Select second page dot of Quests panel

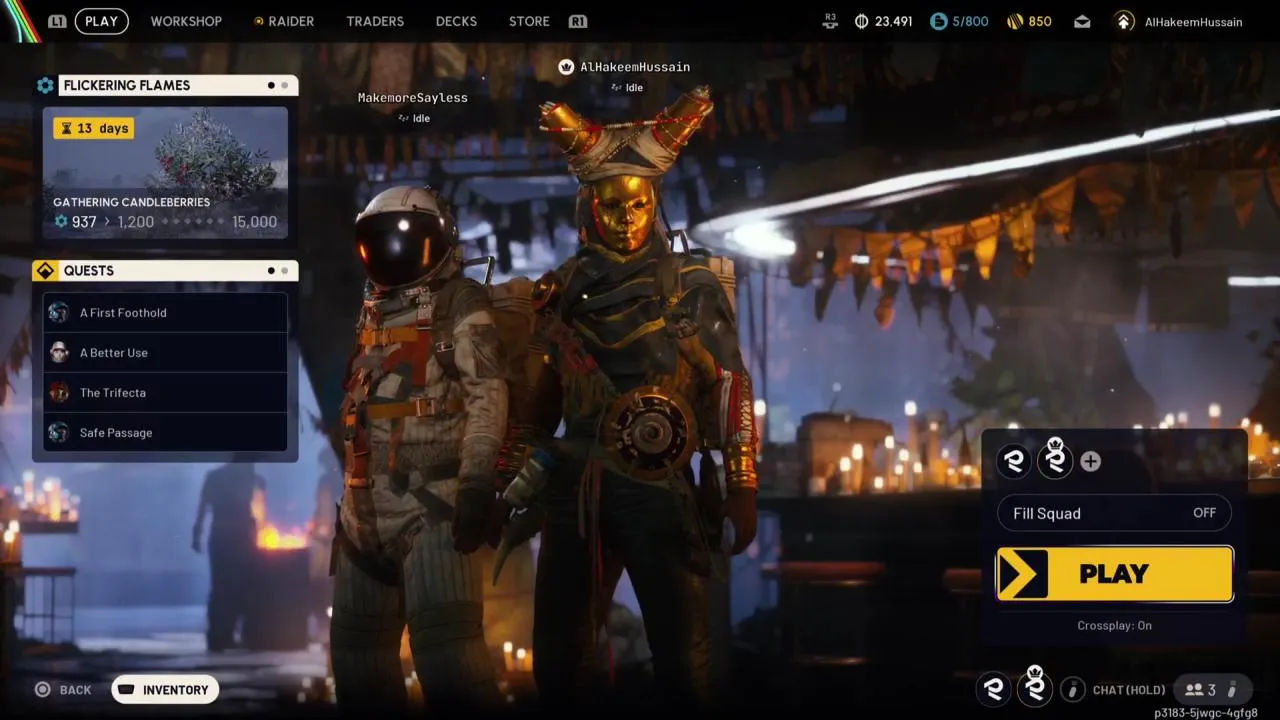click(285, 271)
